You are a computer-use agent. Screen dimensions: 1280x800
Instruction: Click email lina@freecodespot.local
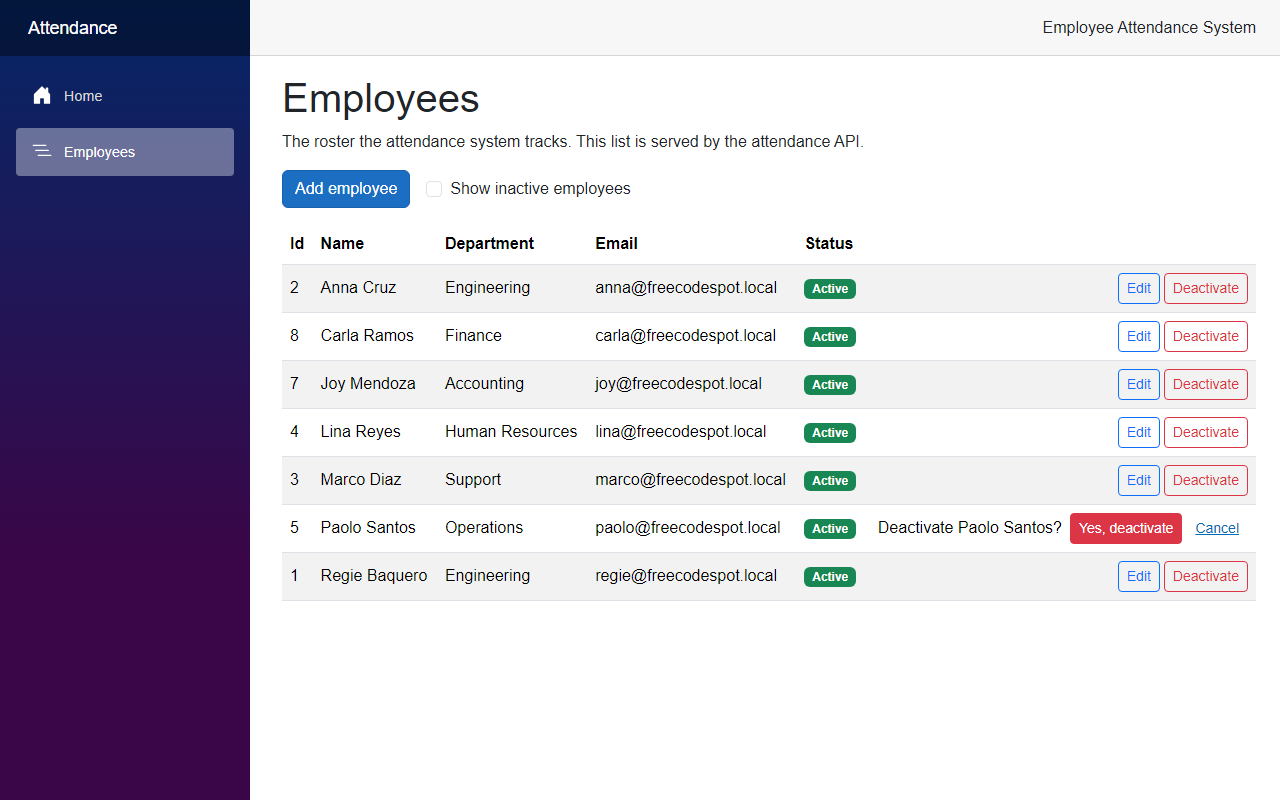(x=681, y=431)
